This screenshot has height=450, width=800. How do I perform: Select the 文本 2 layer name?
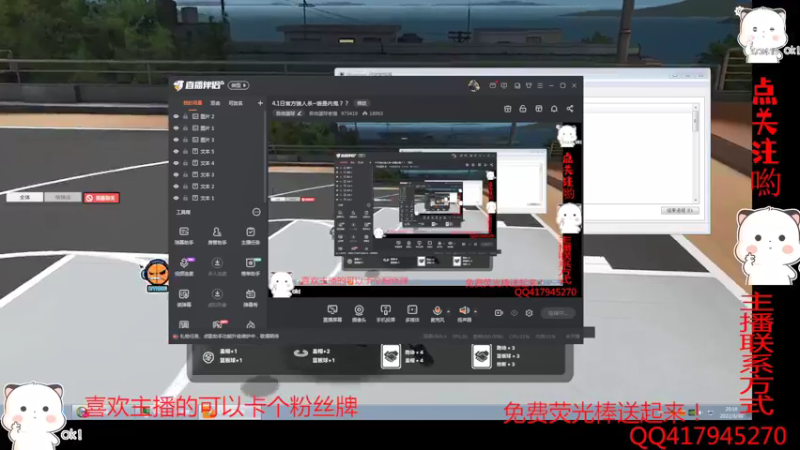pos(207,187)
